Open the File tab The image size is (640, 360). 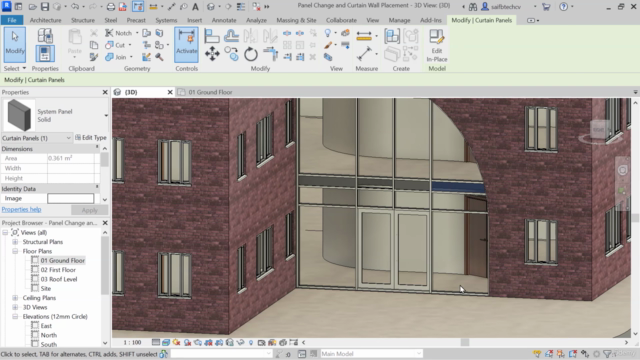coord(12,20)
